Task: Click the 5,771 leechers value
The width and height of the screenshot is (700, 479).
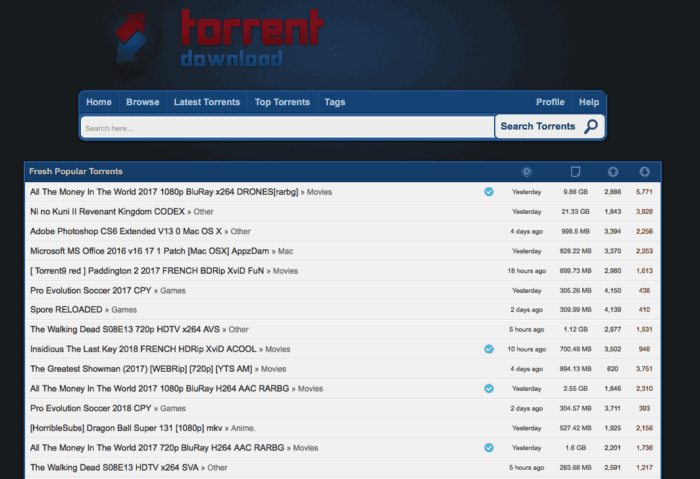Action: pyautogui.click(x=644, y=192)
